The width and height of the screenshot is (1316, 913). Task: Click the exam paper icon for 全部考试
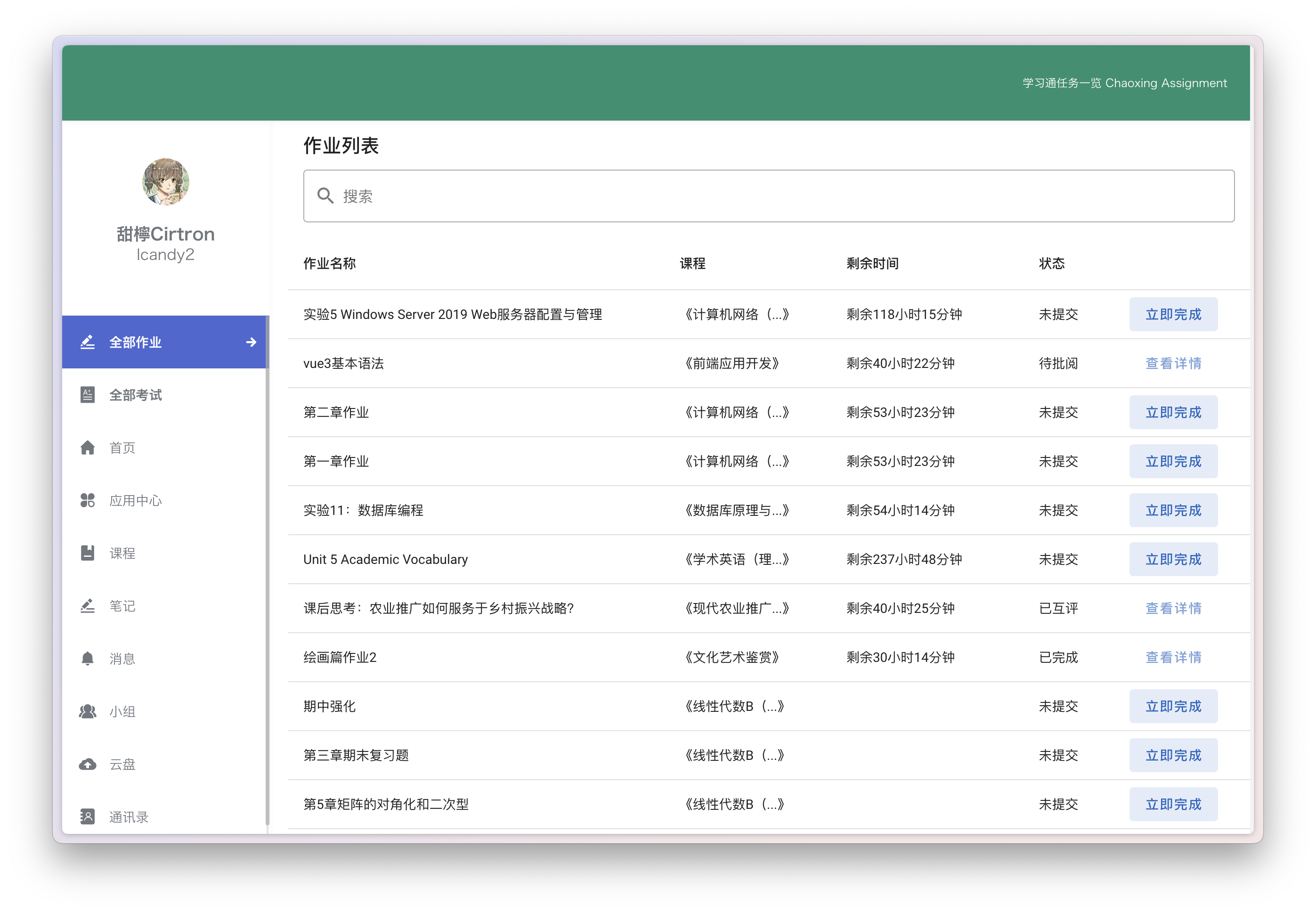(88, 395)
